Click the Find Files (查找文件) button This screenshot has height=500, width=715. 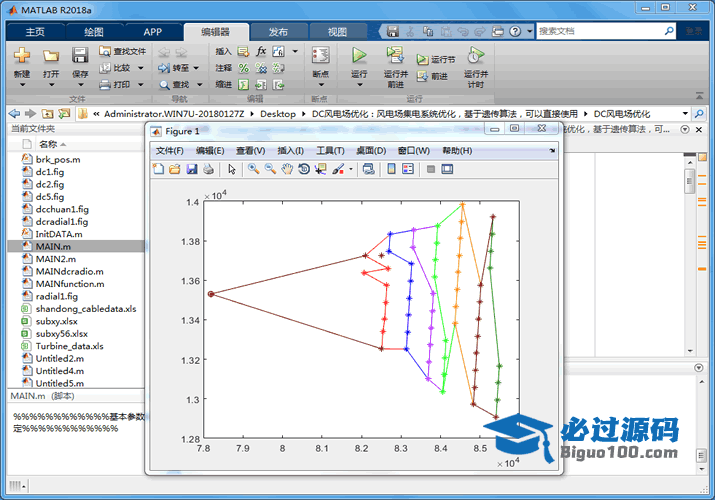click(x=123, y=51)
